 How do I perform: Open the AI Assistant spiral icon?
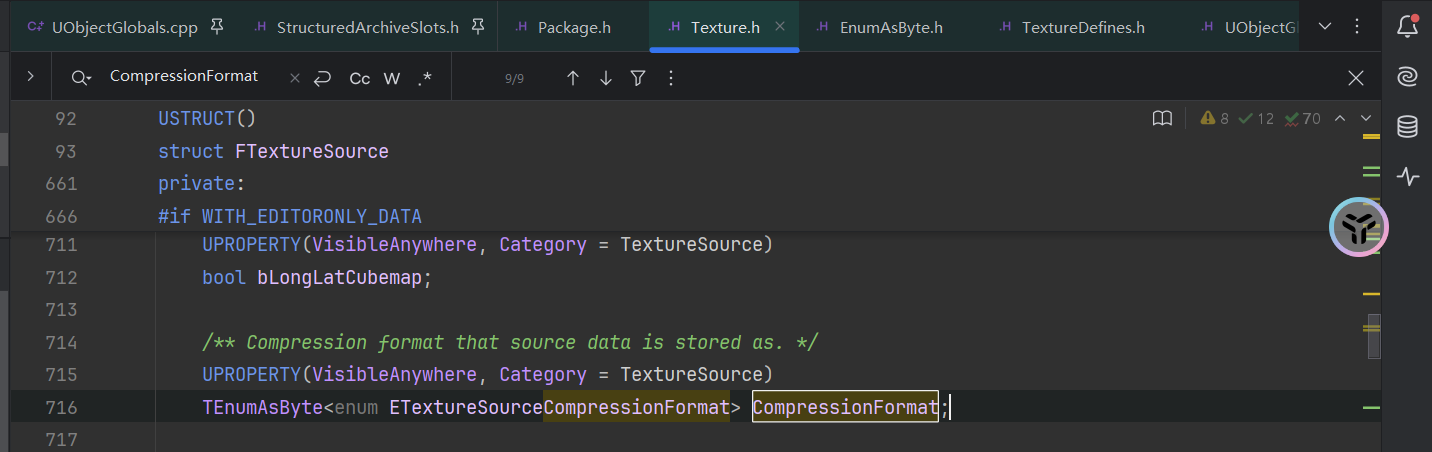(x=1407, y=77)
